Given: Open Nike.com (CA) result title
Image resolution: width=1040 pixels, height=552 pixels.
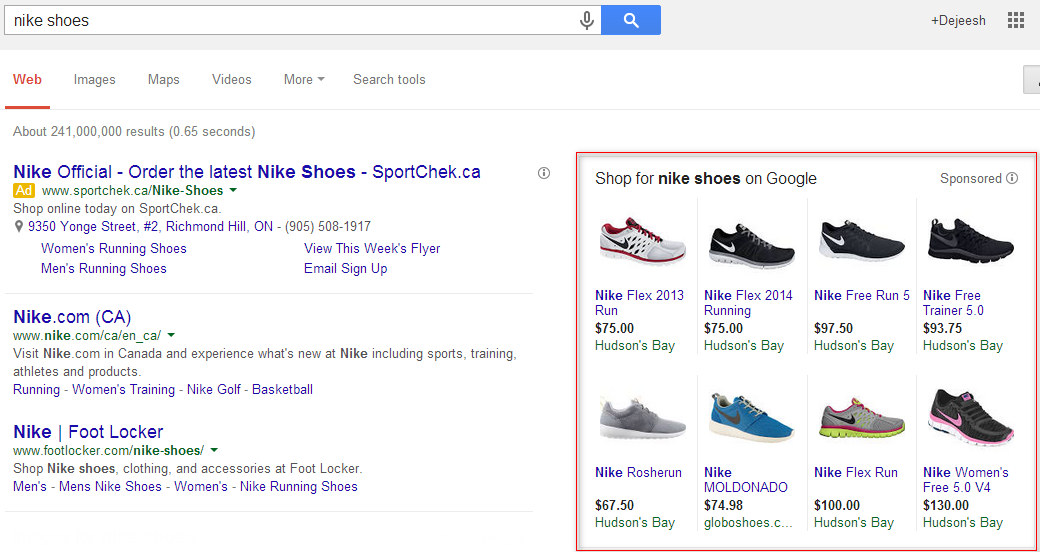Looking at the screenshot, I should 72,316.
